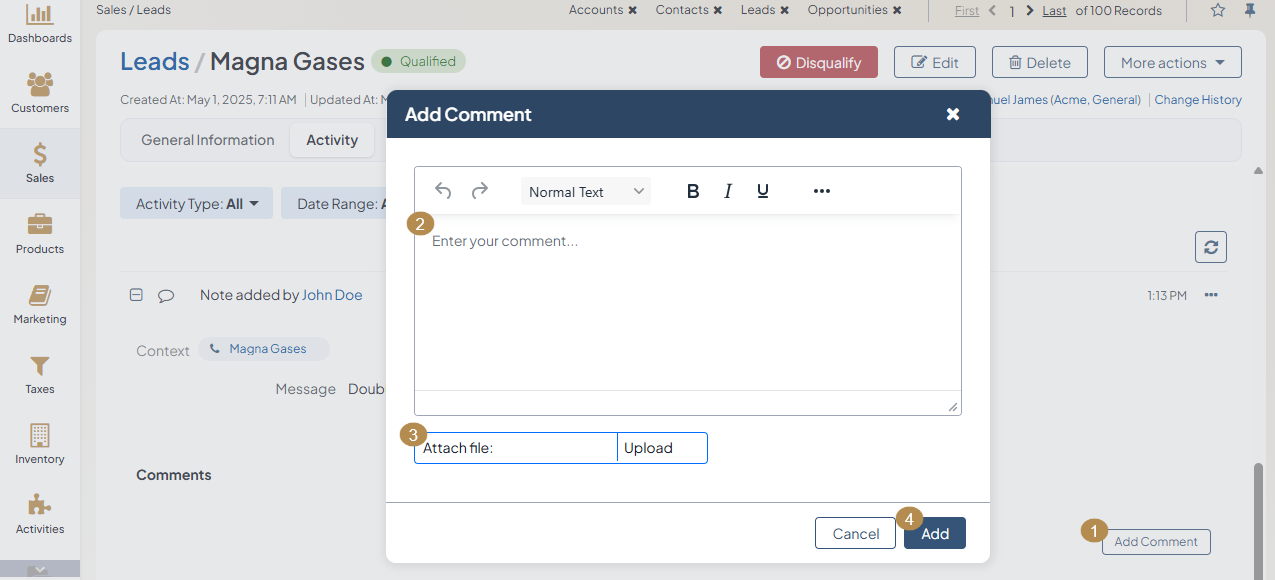The image size is (1275, 580).
Task: Open Change History link
Action: (x=1198, y=100)
